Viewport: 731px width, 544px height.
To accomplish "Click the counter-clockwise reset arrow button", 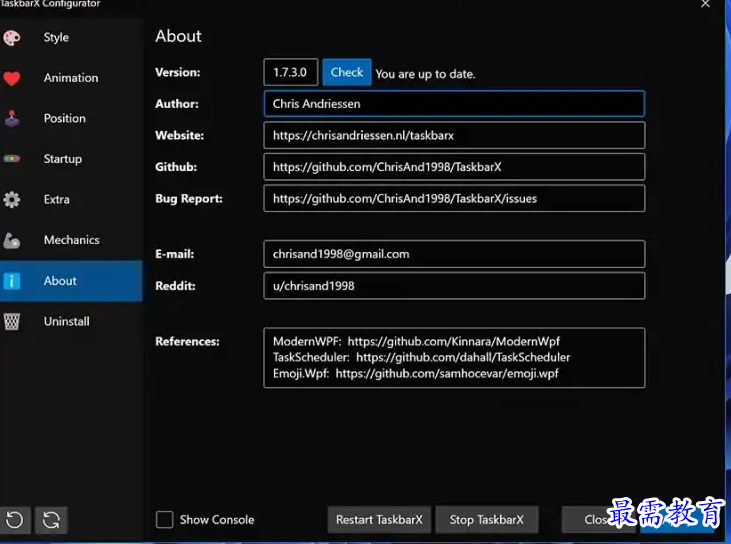I will pyautogui.click(x=14, y=520).
